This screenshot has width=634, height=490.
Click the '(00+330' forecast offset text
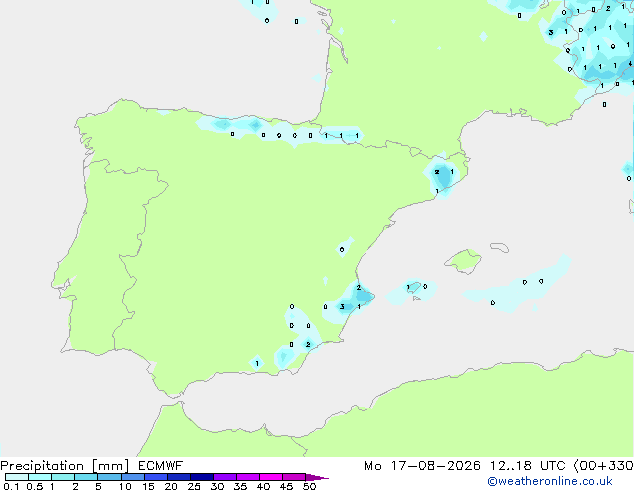[604, 466]
